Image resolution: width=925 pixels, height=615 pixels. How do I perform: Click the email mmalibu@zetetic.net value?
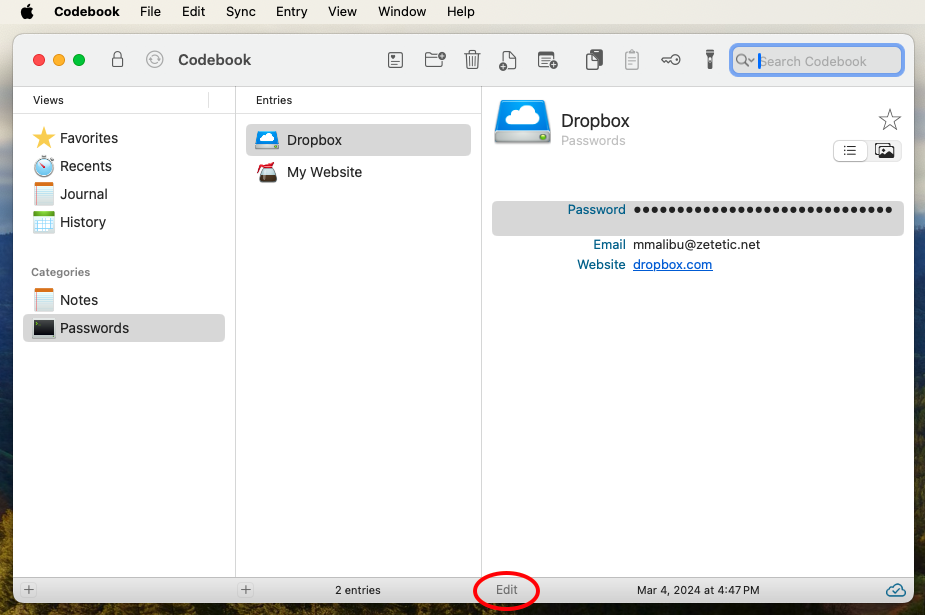(x=696, y=245)
